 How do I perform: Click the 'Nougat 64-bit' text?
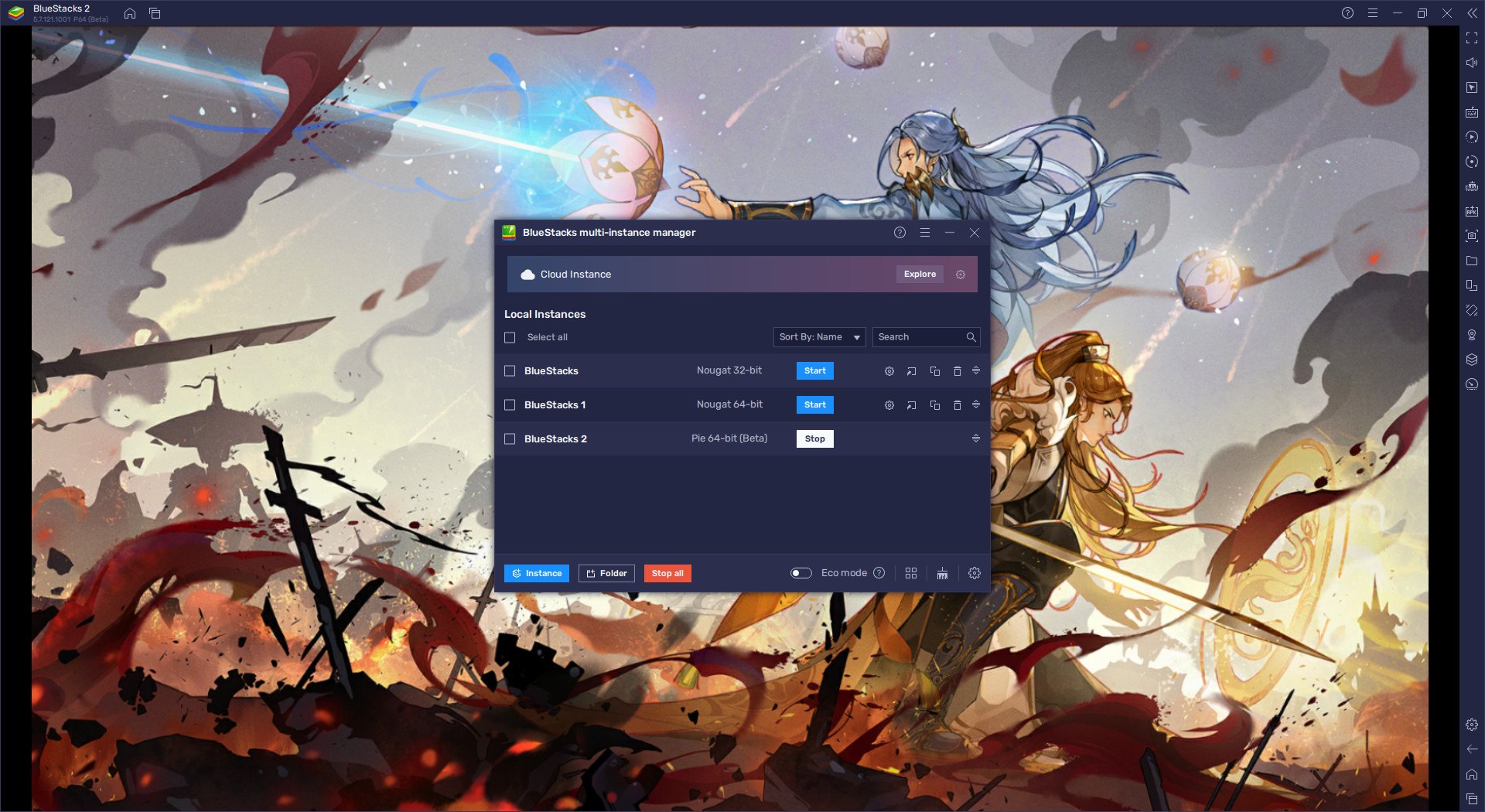(x=729, y=404)
